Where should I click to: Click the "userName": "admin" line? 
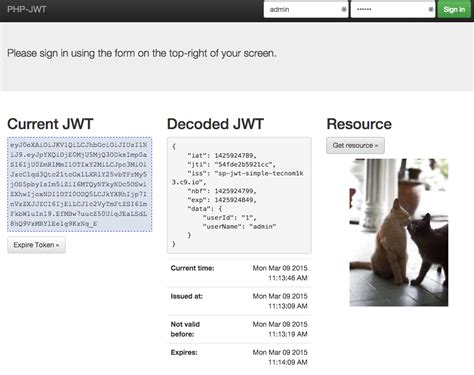pyautogui.click(x=239, y=226)
